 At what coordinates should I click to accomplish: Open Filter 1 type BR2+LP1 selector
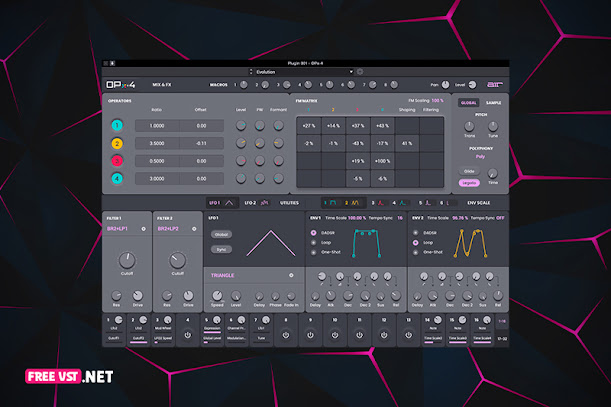coord(117,229)
